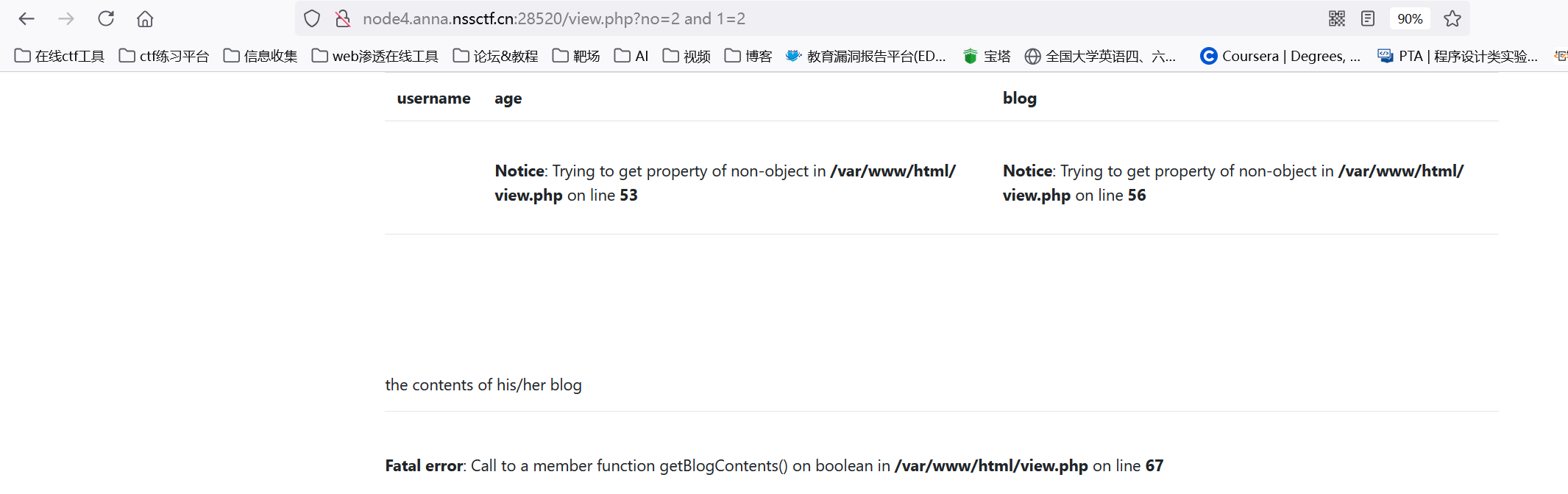1568x494 pixels.
Task: Open the 信息收集 bookmark folder
Action: click(260, 57)
